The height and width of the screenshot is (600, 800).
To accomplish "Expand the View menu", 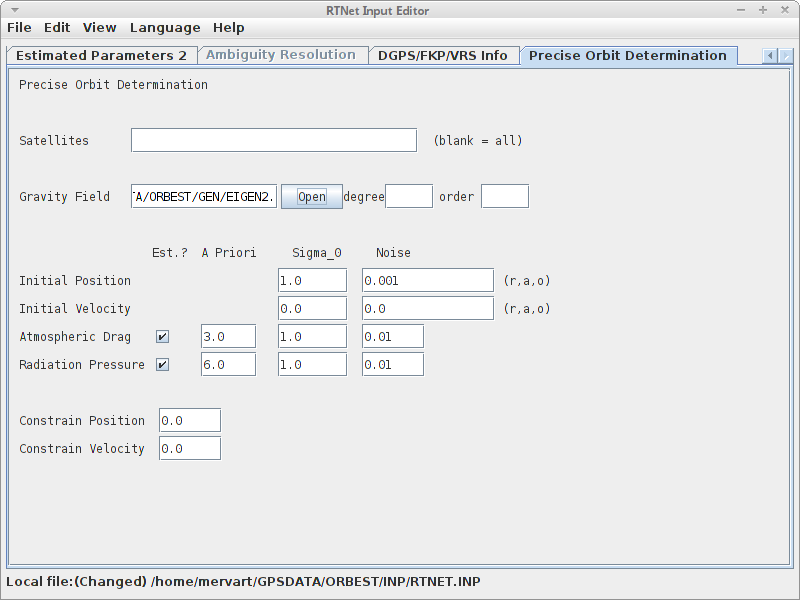I will click(x=99, y=28).
